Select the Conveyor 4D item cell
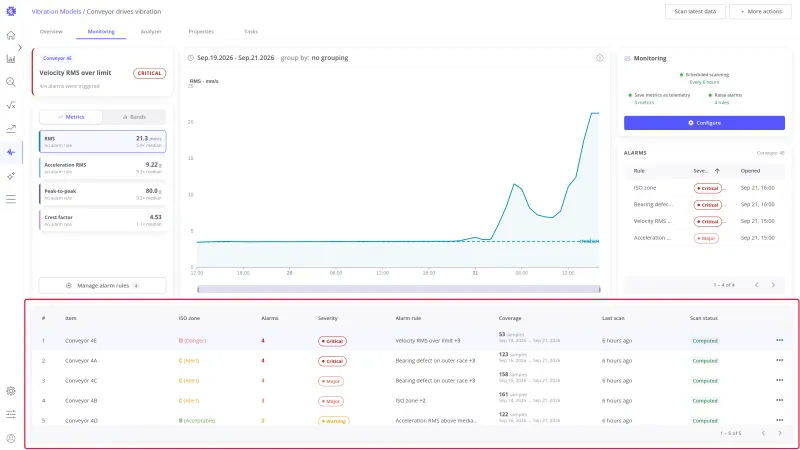 click(81, 420)
